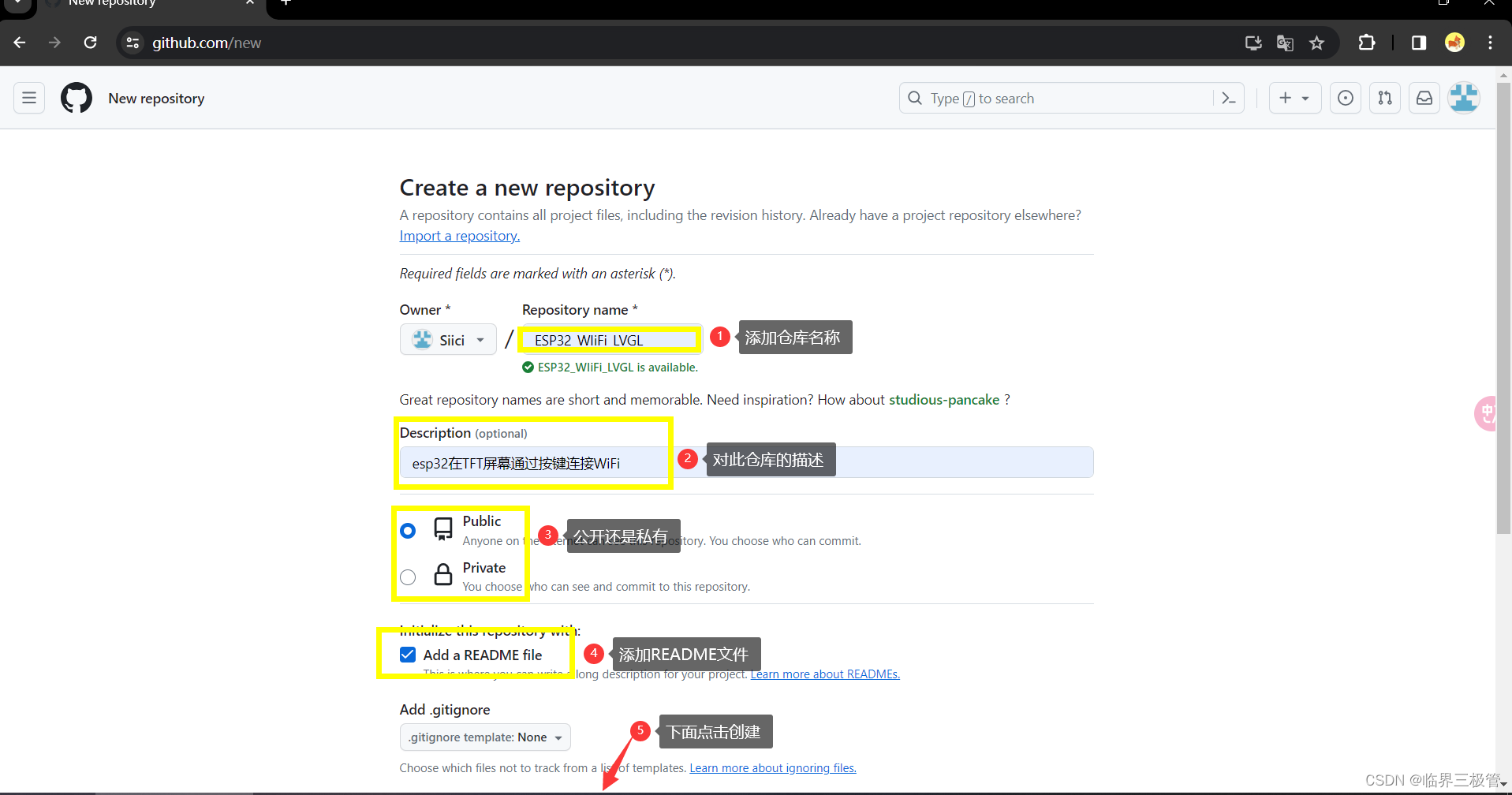This screenshot has height=795, width=1512.
Task: Open the command palette icon in search bar
Action: point(1228,98)
